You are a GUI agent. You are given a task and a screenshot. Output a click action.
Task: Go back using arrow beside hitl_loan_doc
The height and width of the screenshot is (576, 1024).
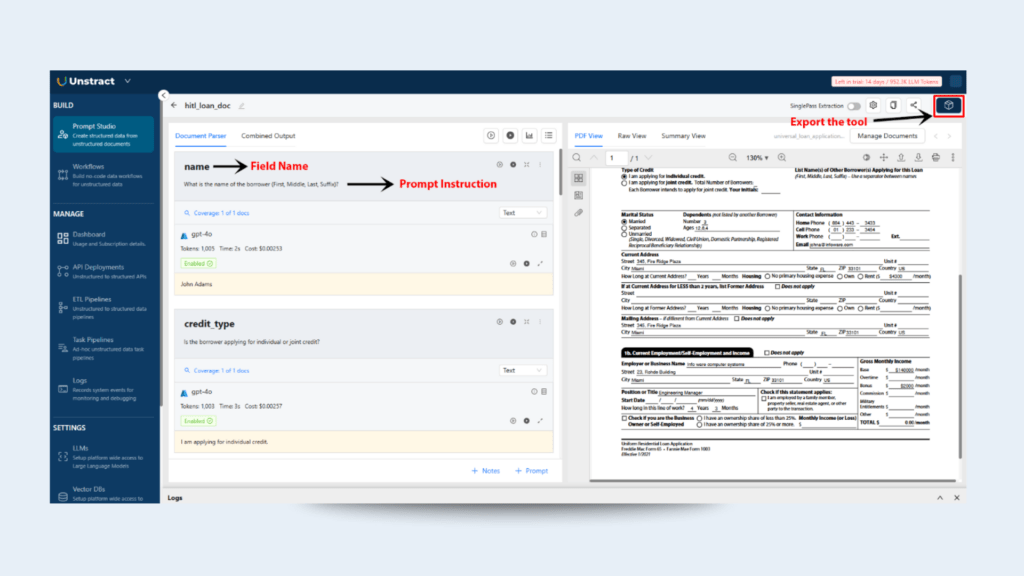point(174,105)
